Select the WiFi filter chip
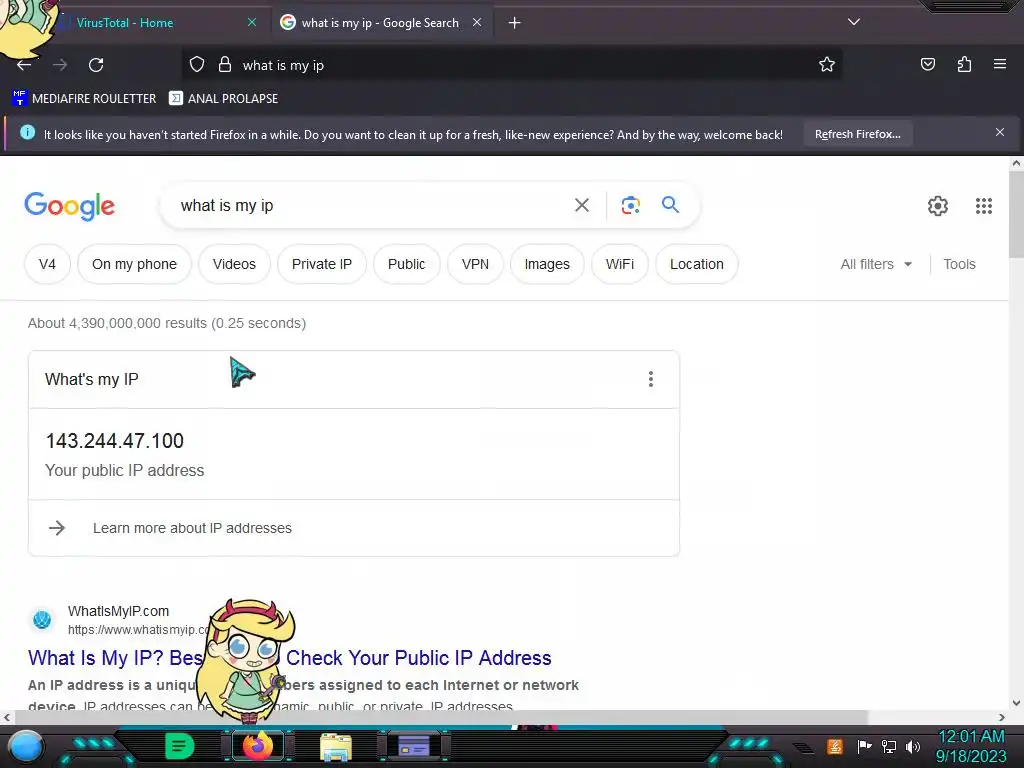This screenshot has height=768, width=1024. tap(619, 264)
